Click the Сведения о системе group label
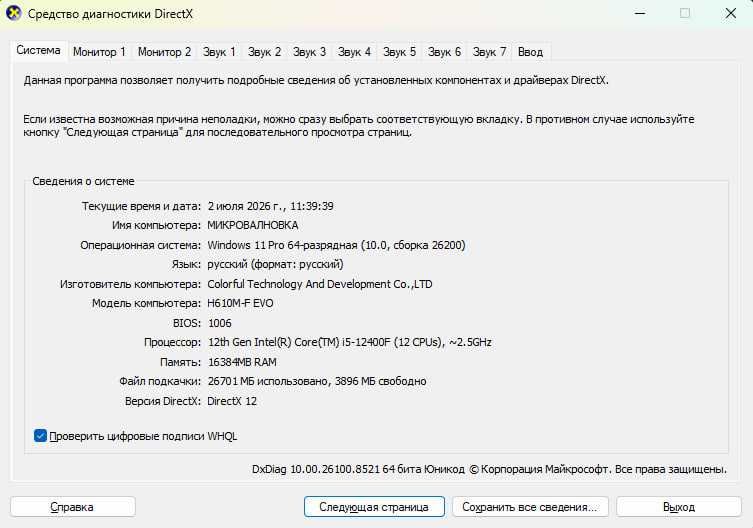753x528 pixels. click(x=84, y=181)
